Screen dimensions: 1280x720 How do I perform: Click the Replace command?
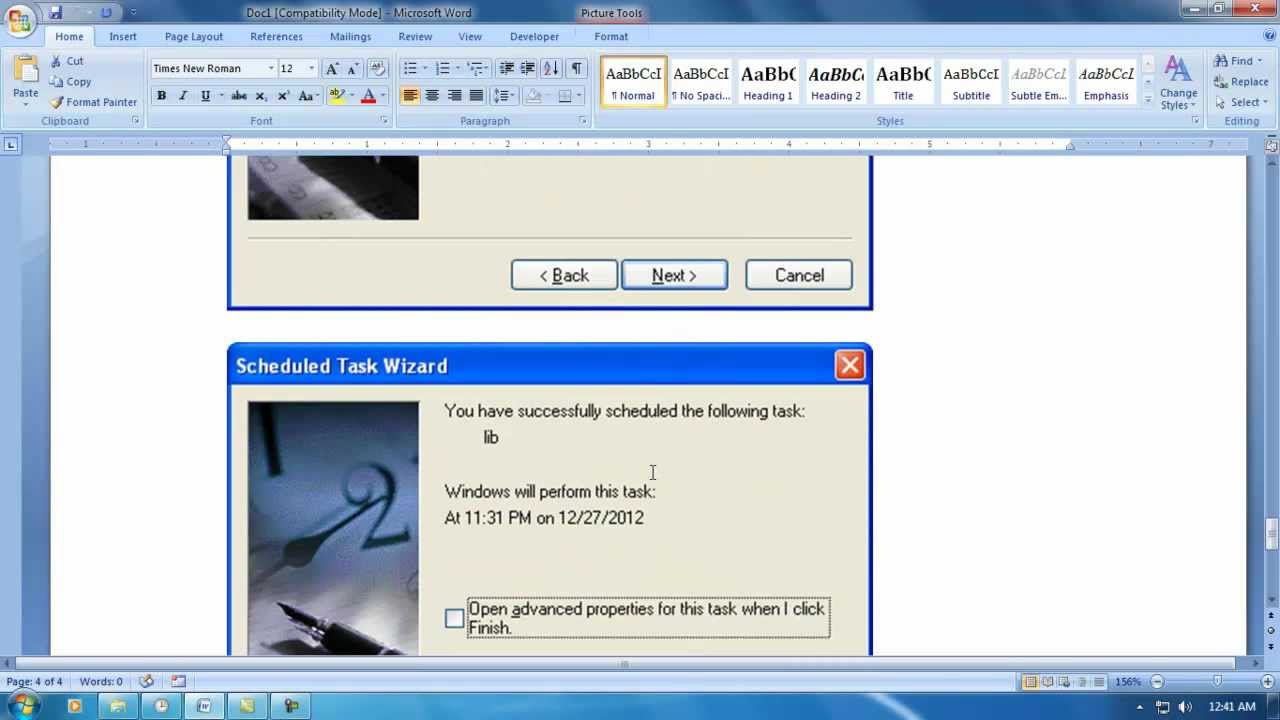(x=1241, y=82)
